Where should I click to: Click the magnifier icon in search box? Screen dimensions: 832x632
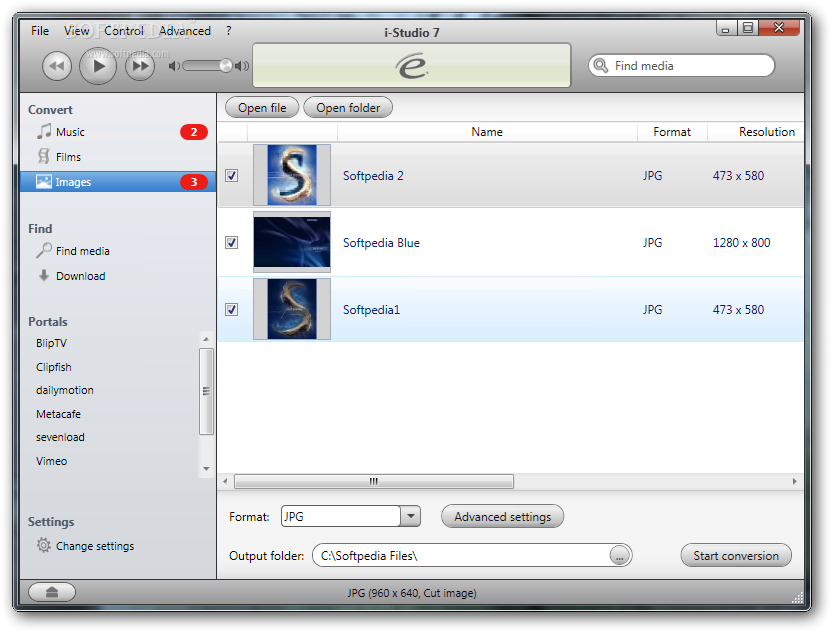[601, 66]
